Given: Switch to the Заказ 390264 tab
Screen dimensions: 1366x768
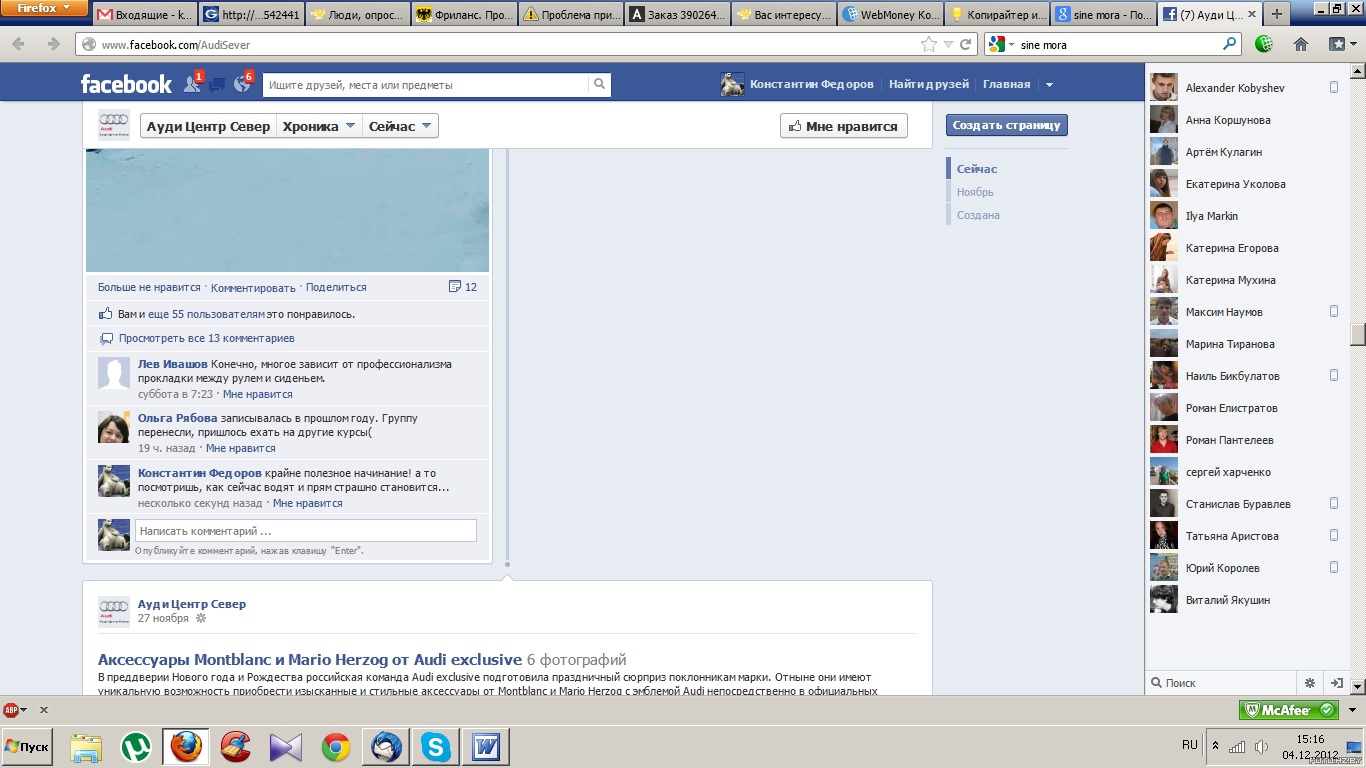Looking at the screenshot, I should click(677, 15).
